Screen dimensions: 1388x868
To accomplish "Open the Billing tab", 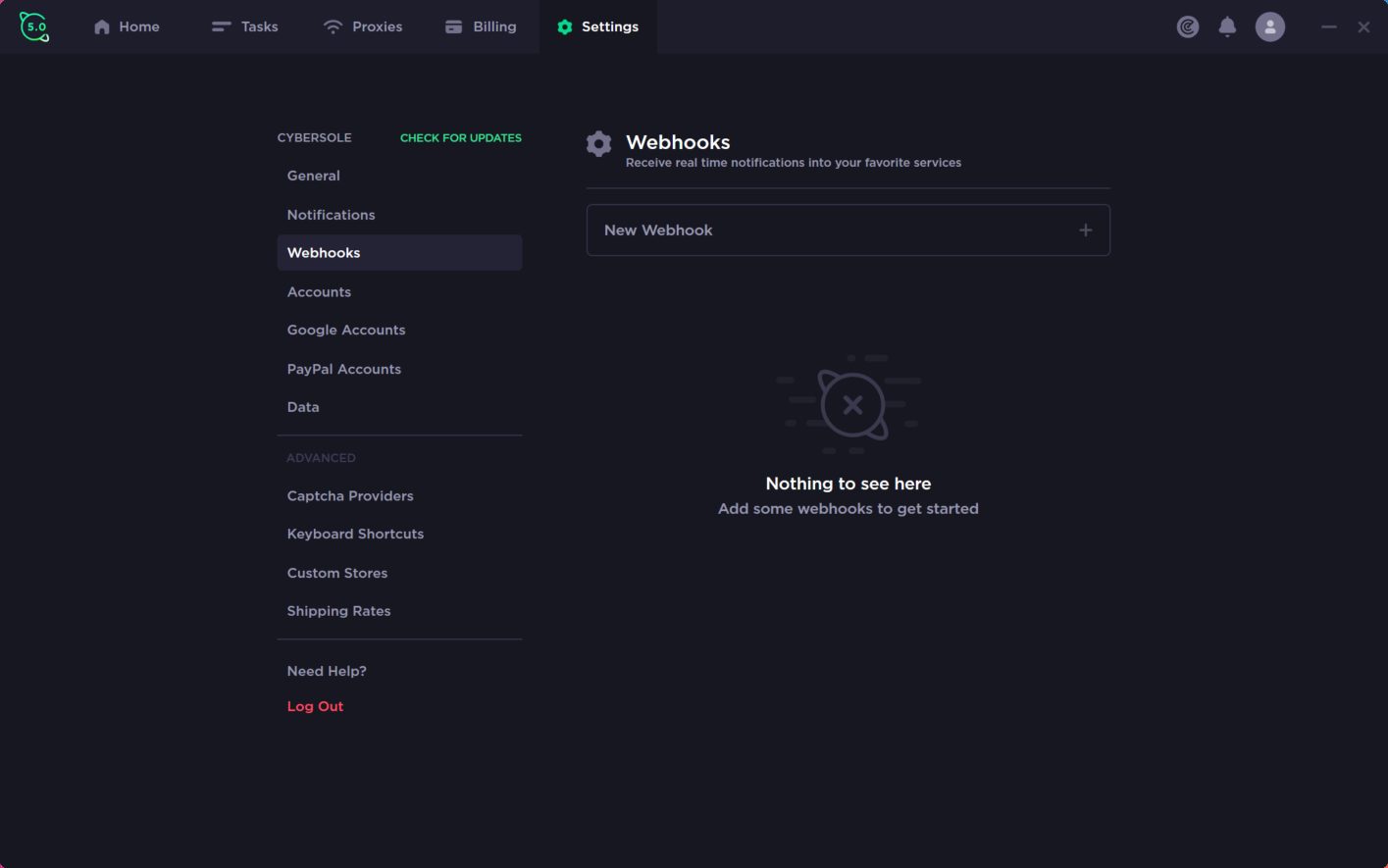I will point(481,26).
